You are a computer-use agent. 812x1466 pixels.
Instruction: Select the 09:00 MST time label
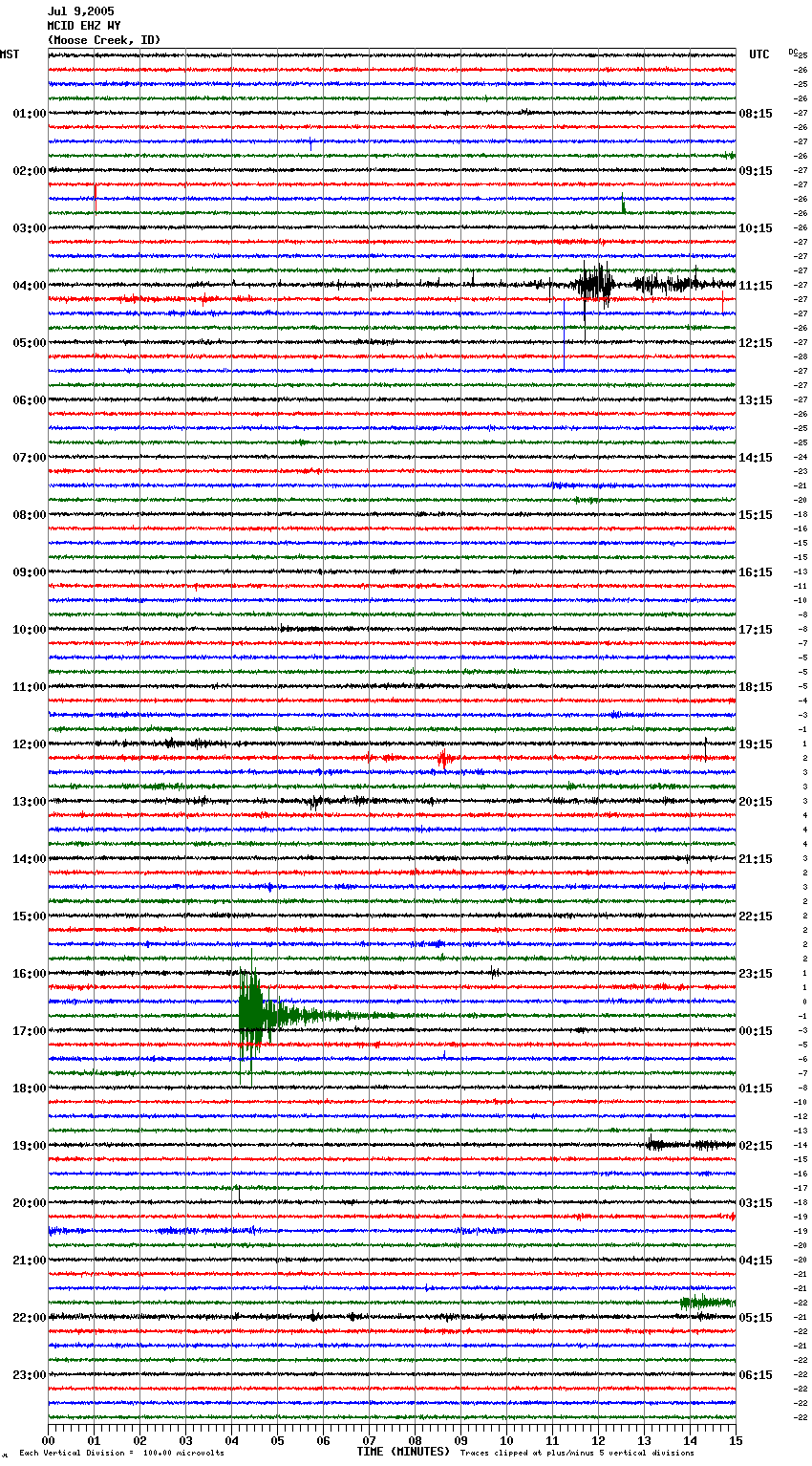point(30,572)
